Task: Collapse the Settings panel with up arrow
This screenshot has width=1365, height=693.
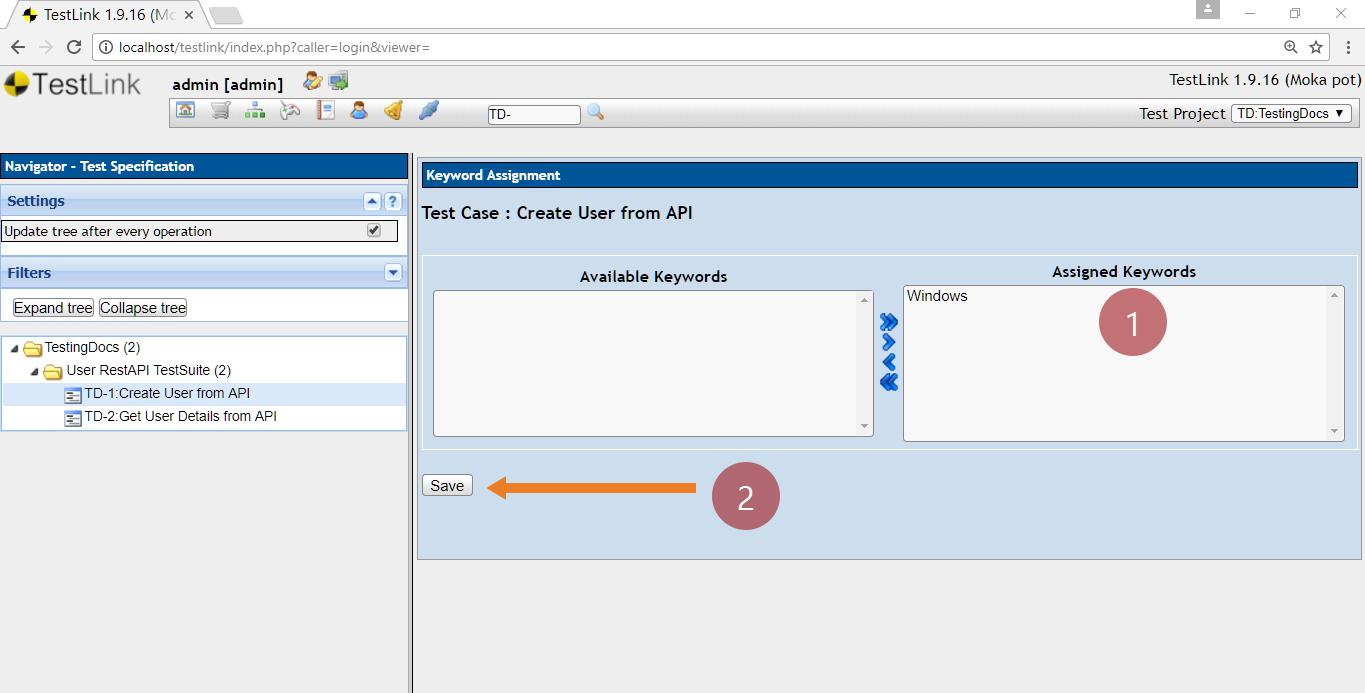Action: point(372,201)
